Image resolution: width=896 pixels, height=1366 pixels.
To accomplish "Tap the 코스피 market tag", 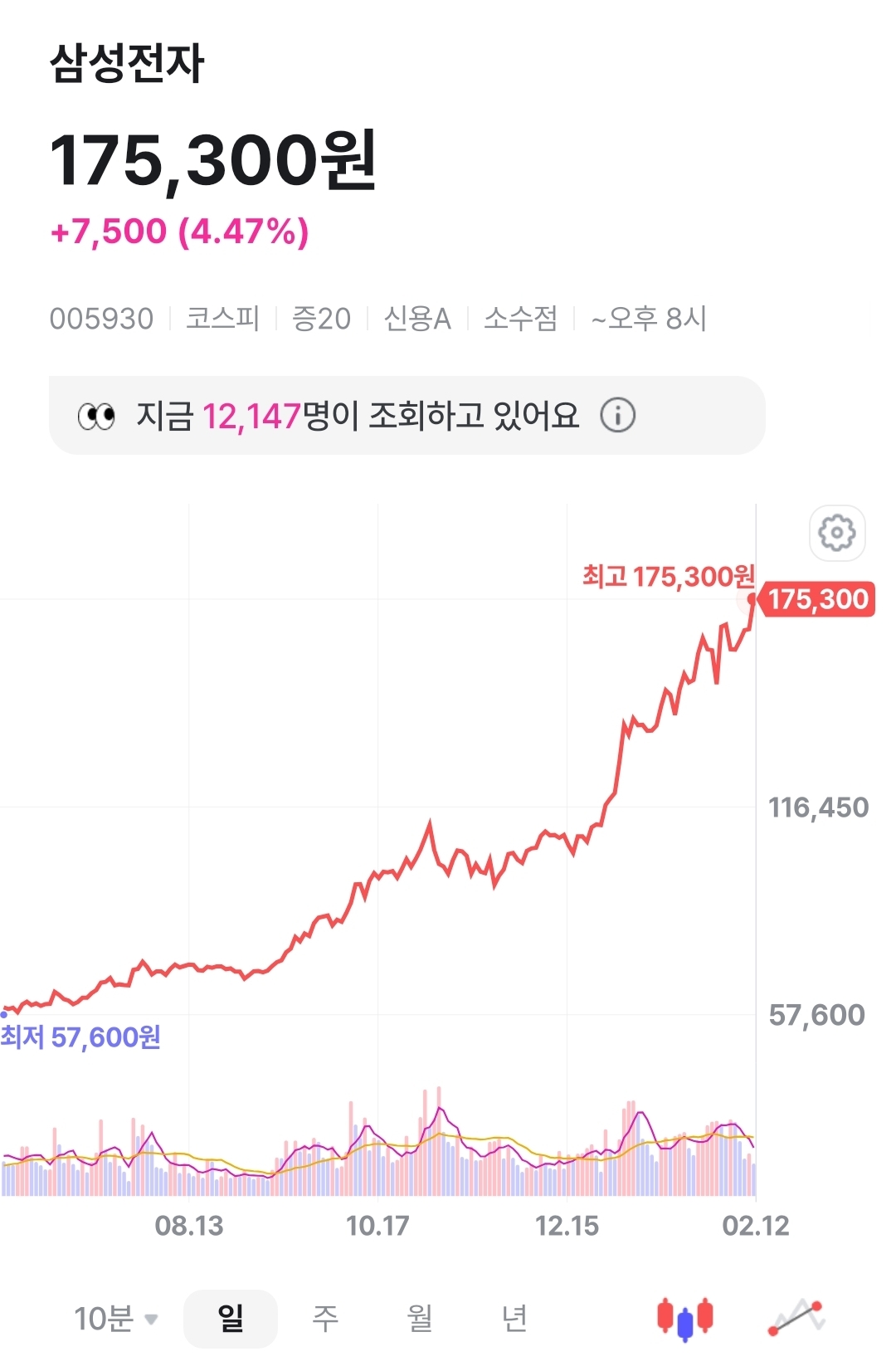I will [222, 319].
